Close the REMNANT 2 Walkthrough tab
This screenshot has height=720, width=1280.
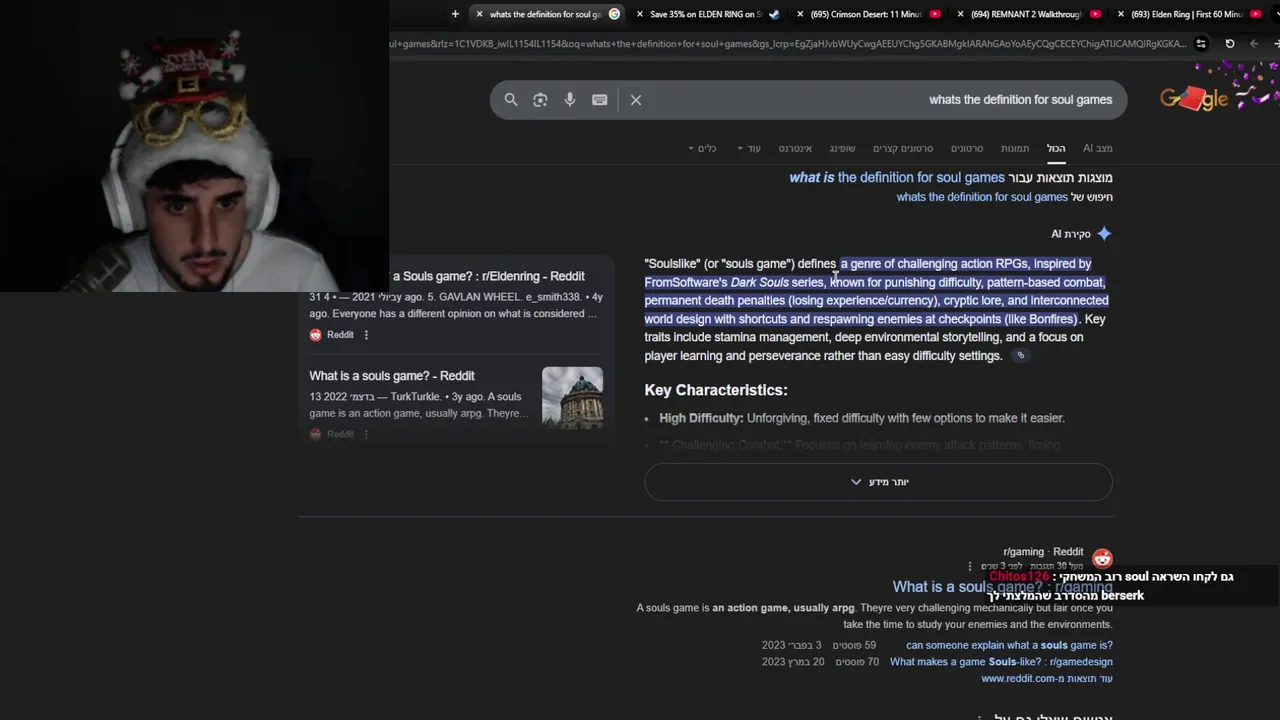tap(961, 14)
